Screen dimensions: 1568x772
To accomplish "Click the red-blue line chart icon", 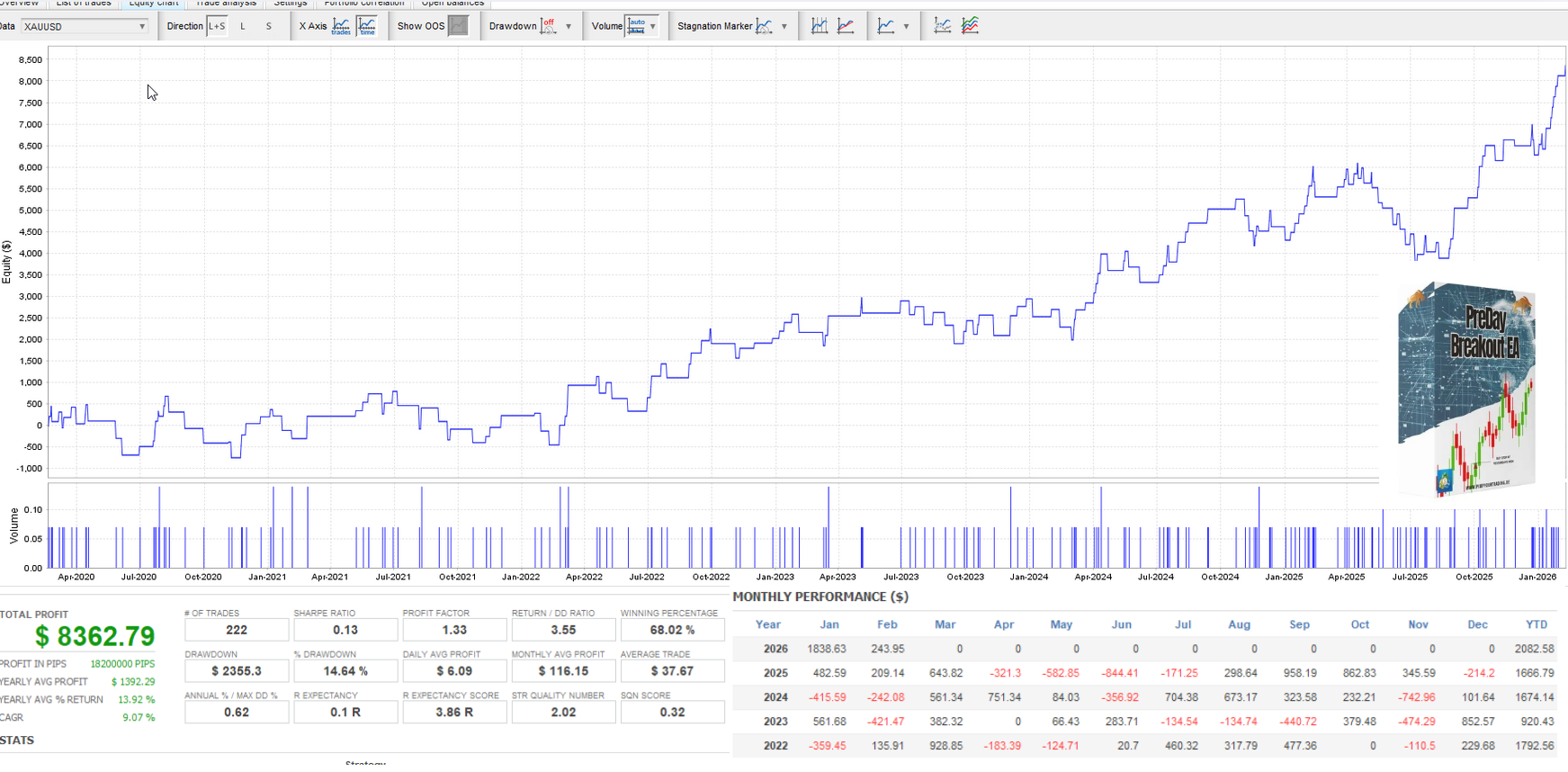I will pos(846,26).
